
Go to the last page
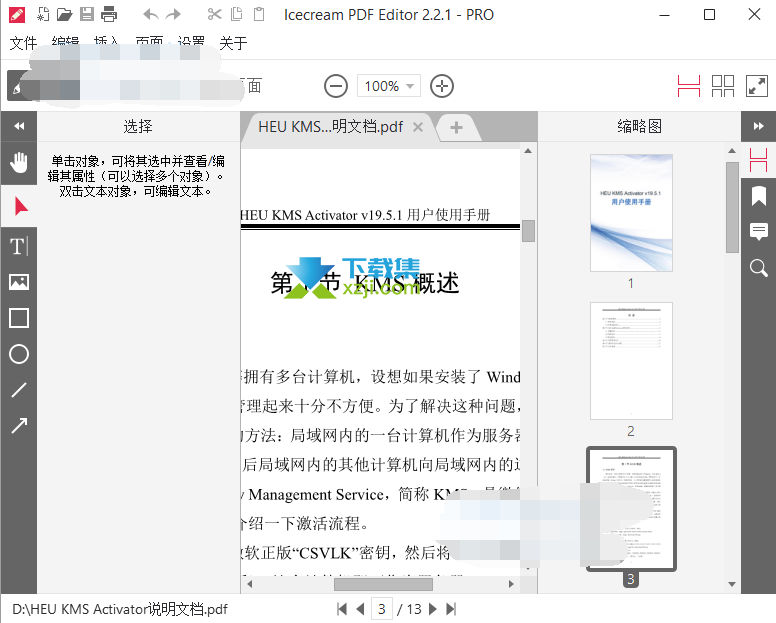[x=451, y=609]
